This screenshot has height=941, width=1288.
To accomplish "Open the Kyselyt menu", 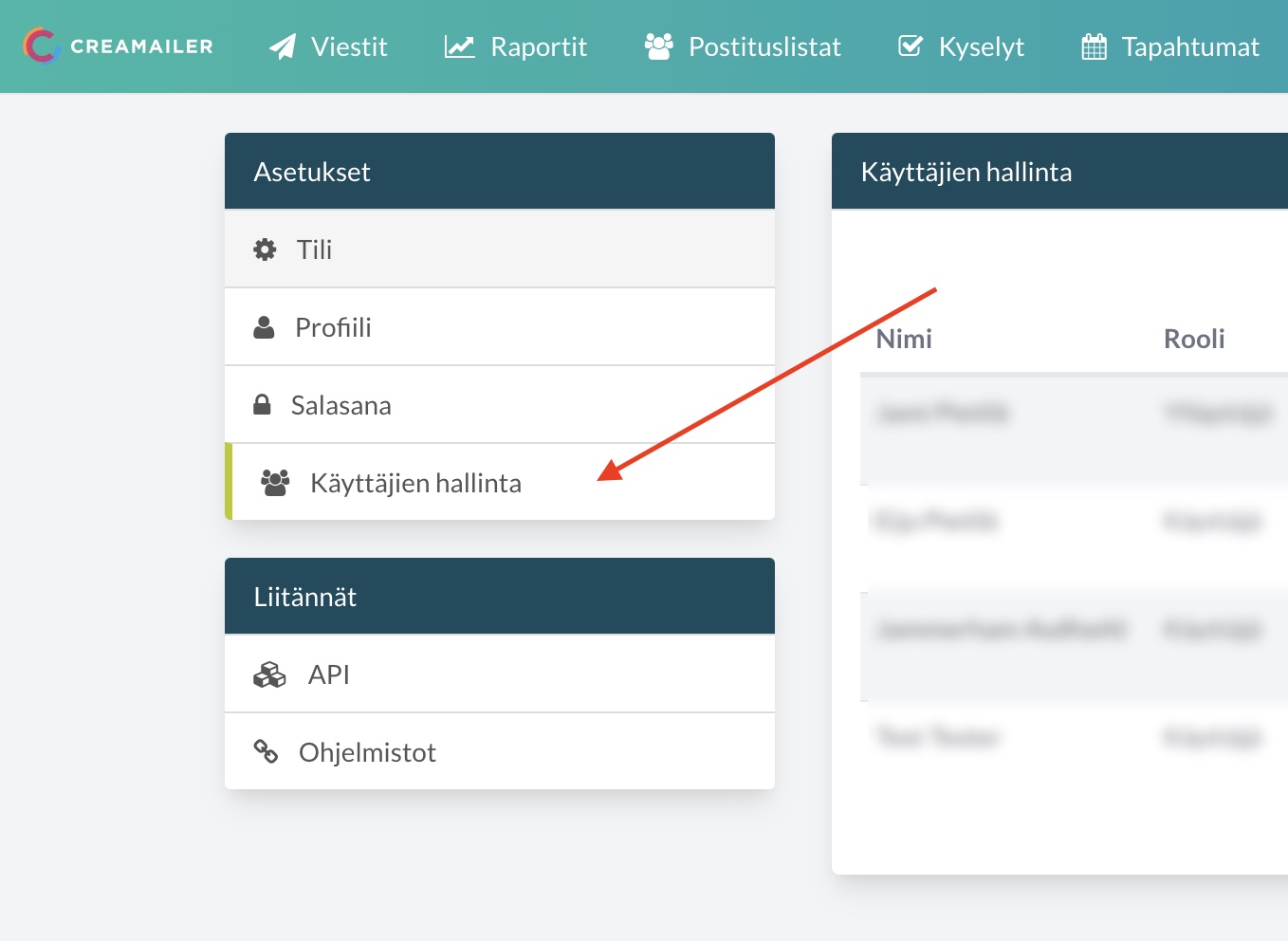I will point(961,46).
